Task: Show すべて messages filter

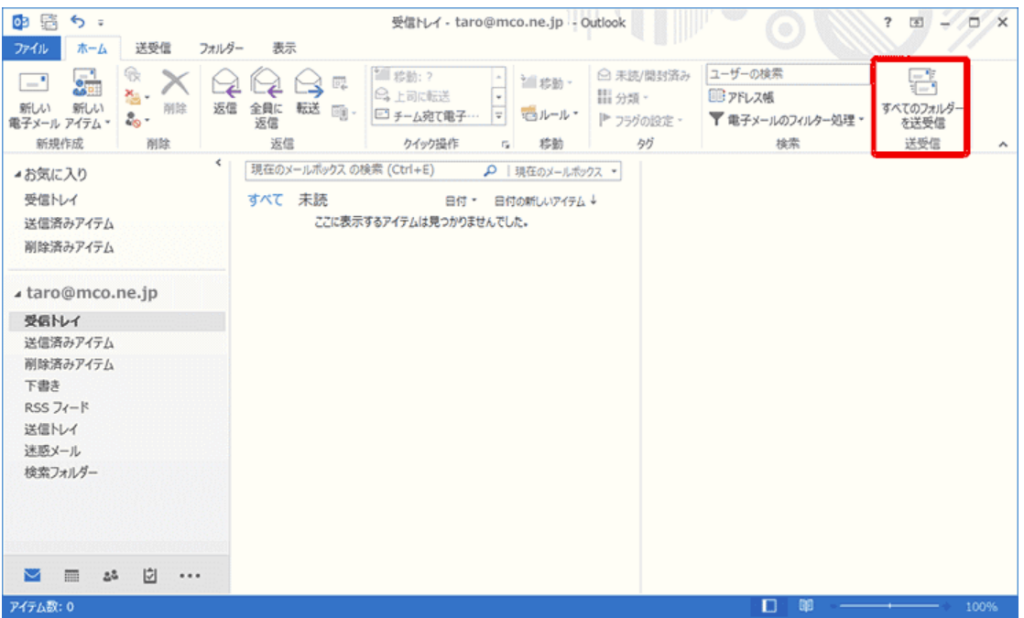Action: 264,200
